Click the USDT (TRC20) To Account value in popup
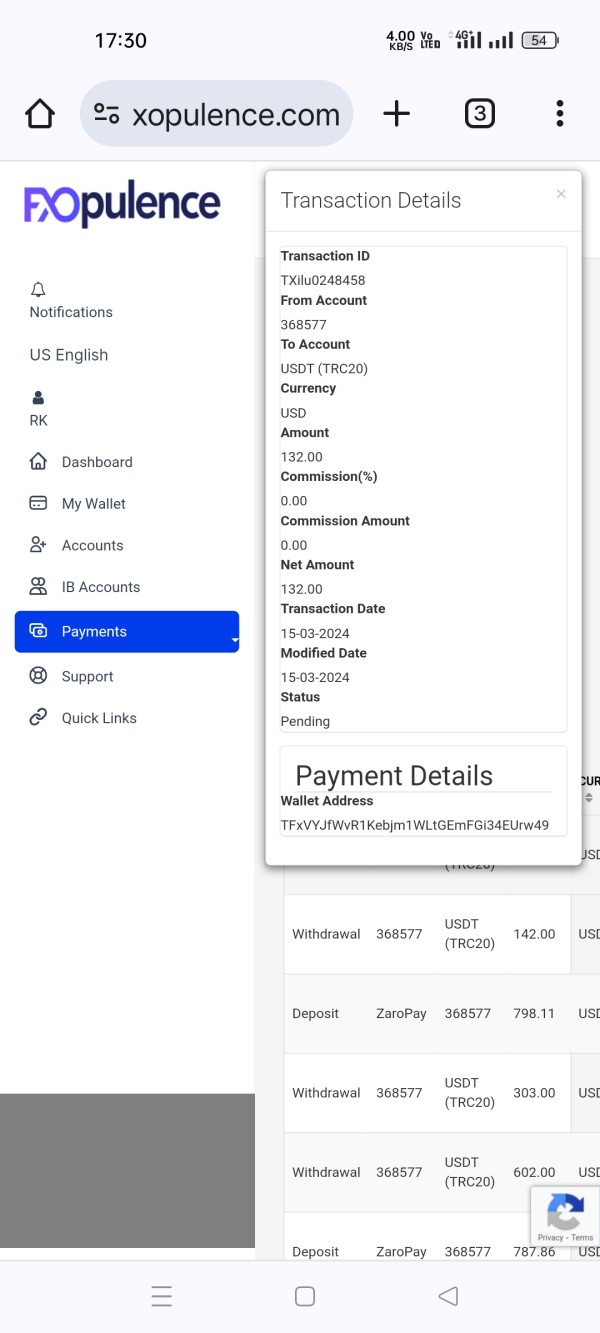Image resolution: width=600 pixels, height=1333 pixels. click(x=325, y=369)
